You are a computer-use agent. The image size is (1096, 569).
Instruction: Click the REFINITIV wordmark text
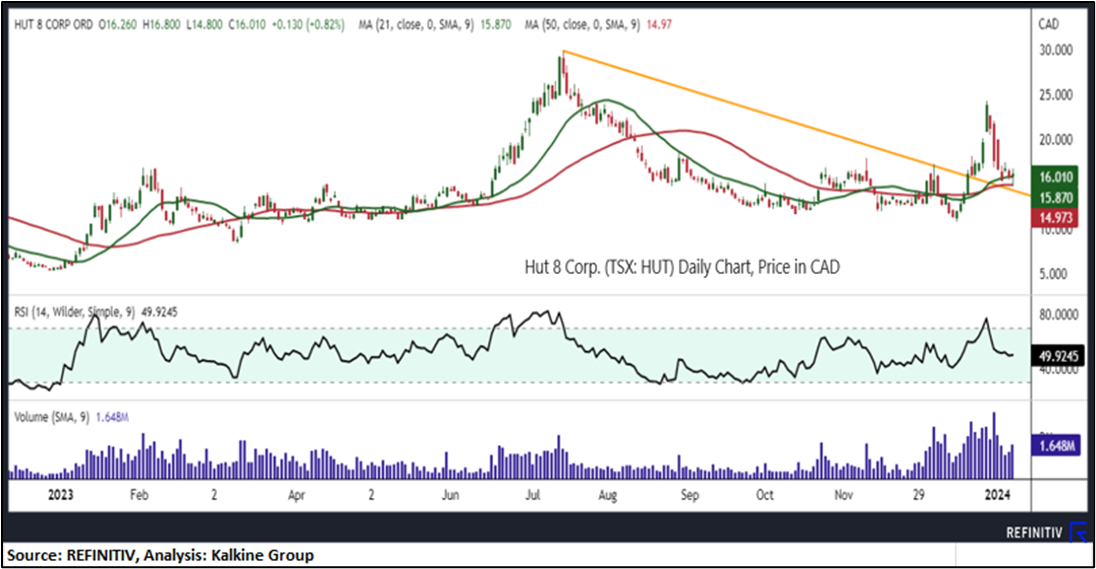(1034, 533)
